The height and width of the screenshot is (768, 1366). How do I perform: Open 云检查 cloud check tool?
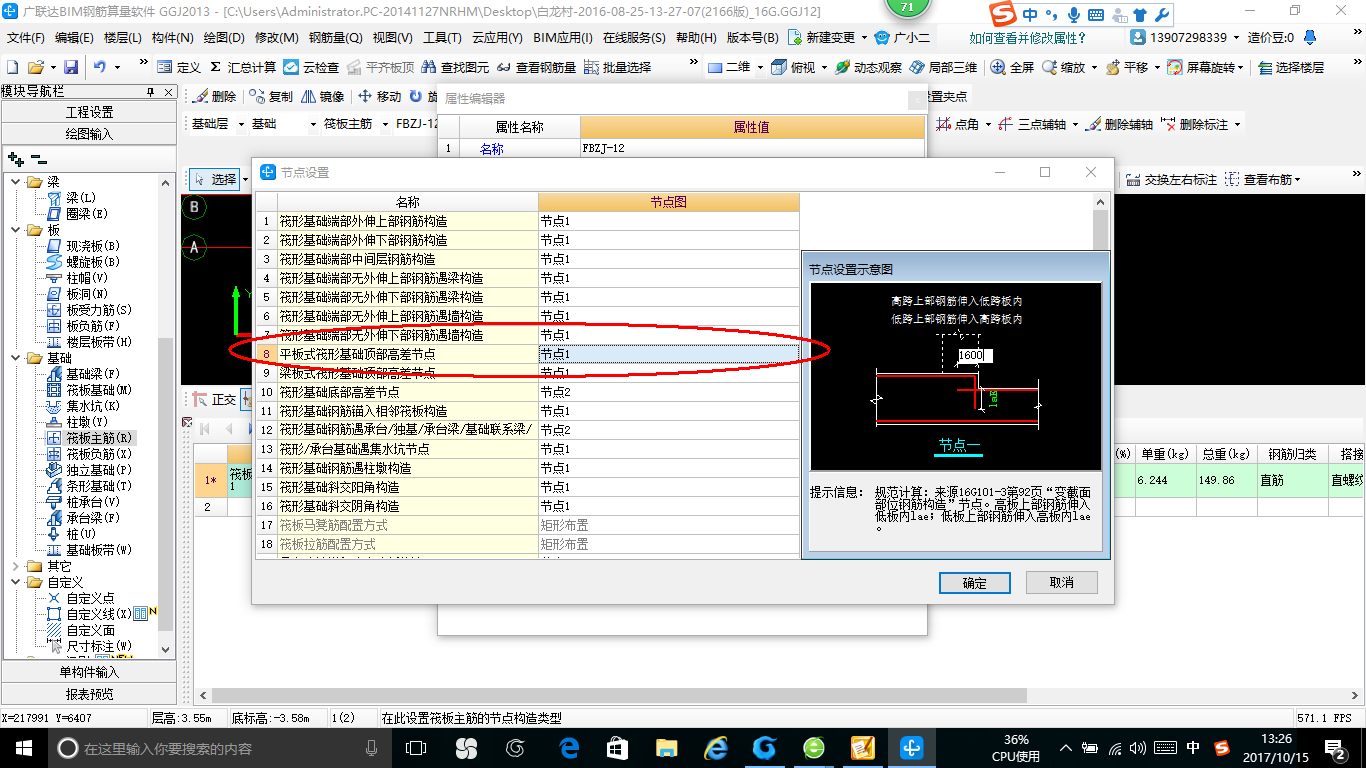point(311,67)
